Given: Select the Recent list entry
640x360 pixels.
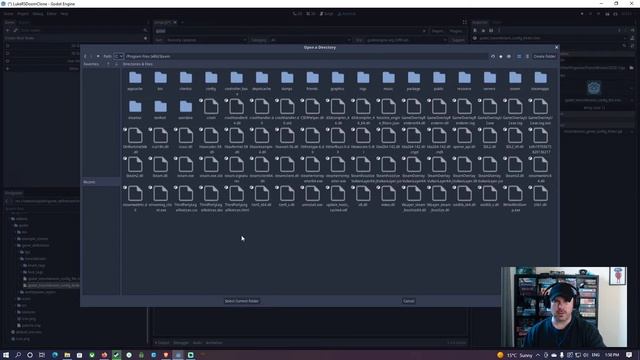Looking at the screenshot, I should point(101,182).
